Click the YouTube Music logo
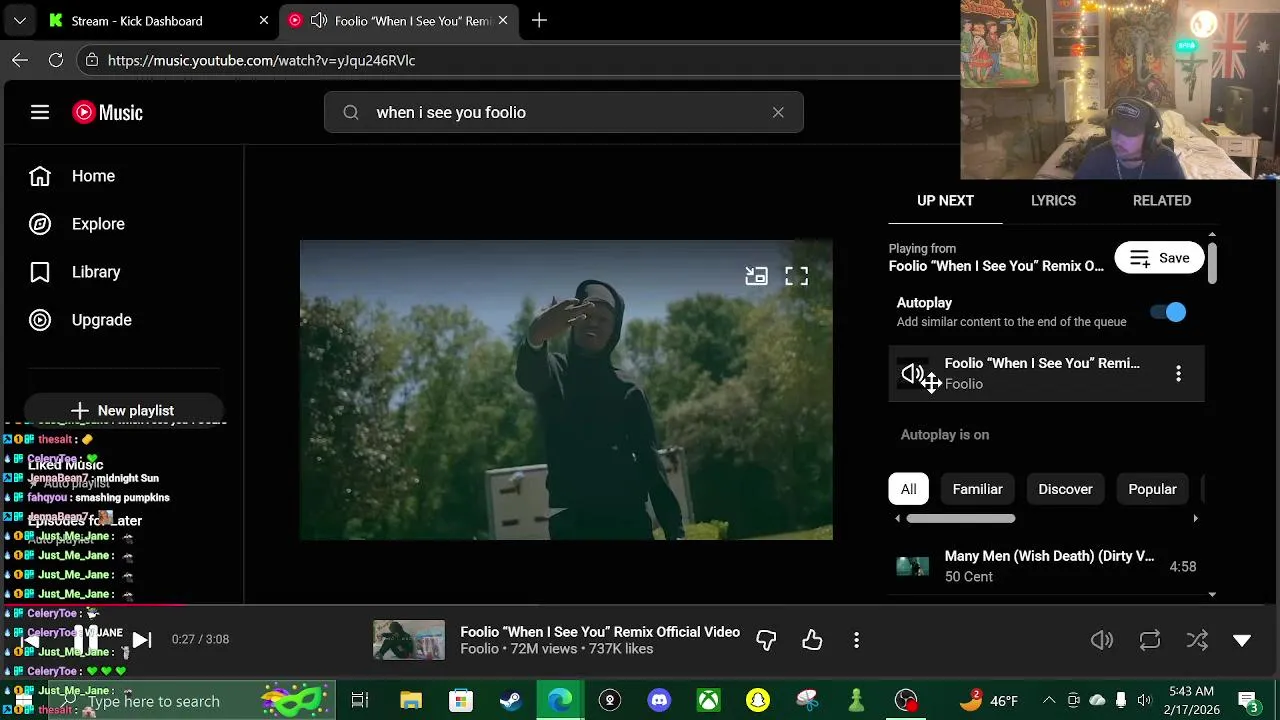1280x720 pixels. 107,112
